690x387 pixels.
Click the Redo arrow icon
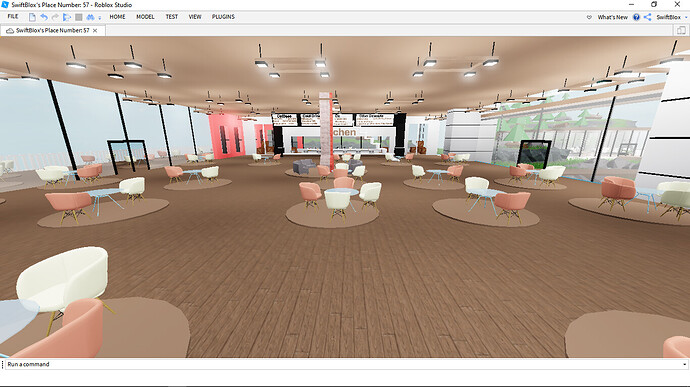tap(55, 17)
